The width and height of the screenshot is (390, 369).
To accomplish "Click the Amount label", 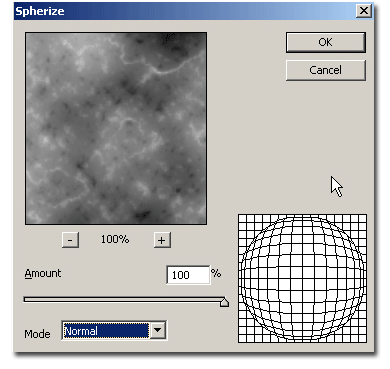I will tap(43, 274).
